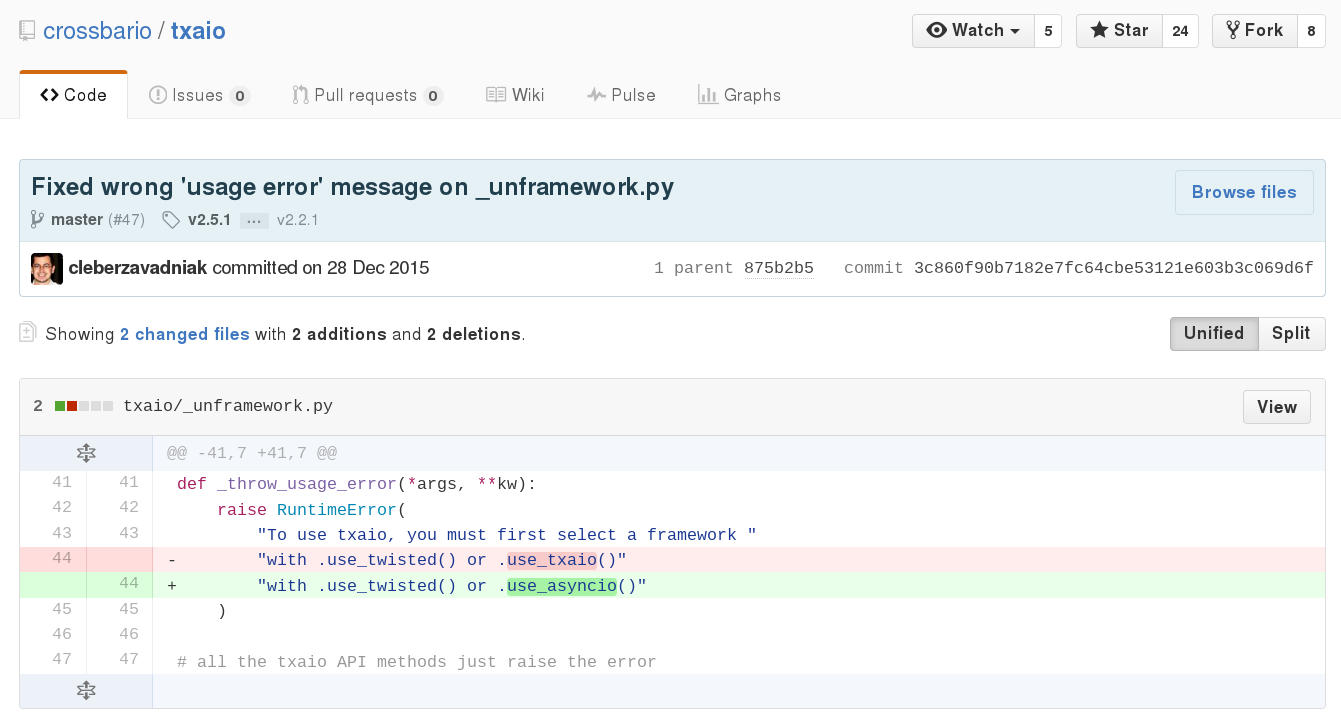Open the Pull requests tab

click(367, 95)
